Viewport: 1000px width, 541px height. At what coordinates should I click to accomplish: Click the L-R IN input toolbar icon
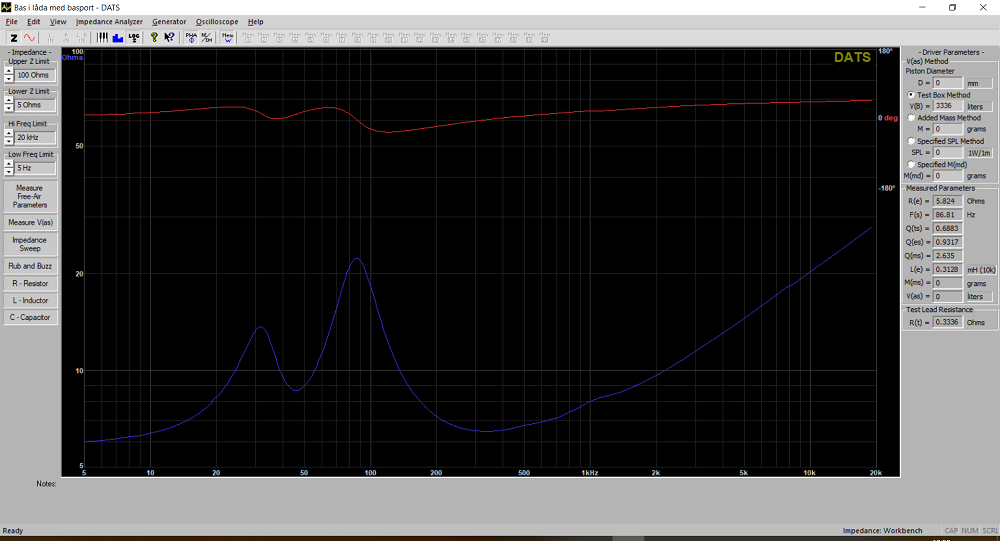82,38
